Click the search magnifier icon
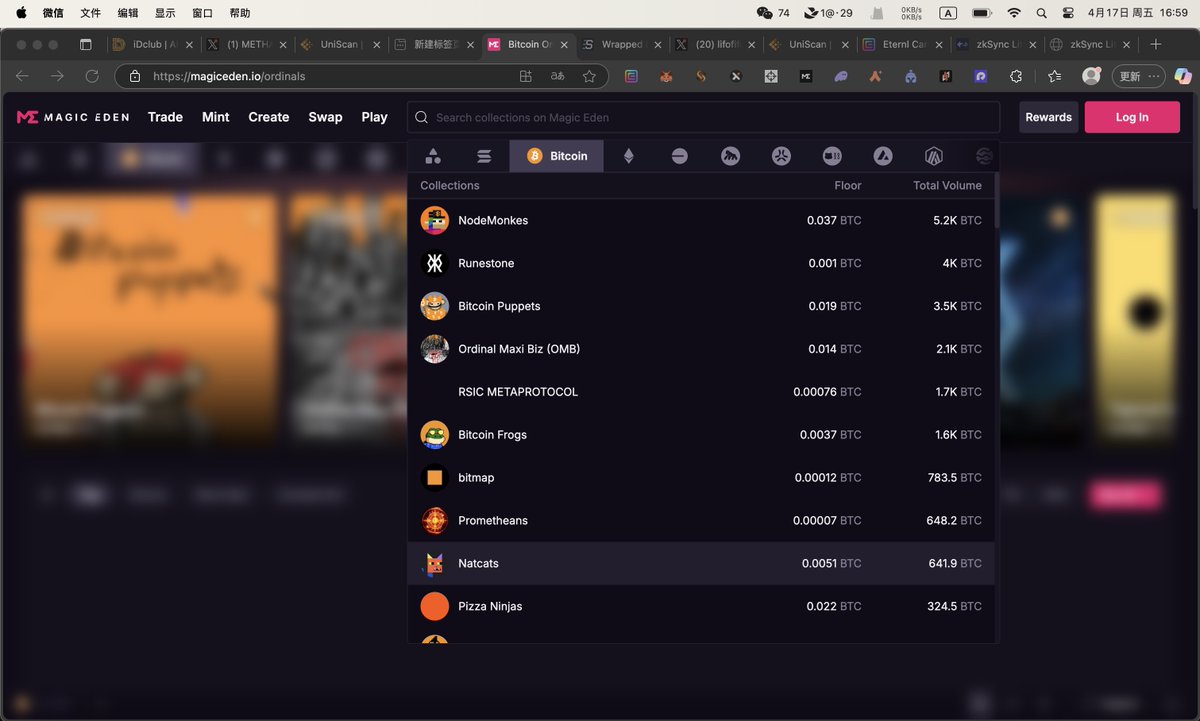Viewport: 1200px width, 721px height. coord(422,117)
